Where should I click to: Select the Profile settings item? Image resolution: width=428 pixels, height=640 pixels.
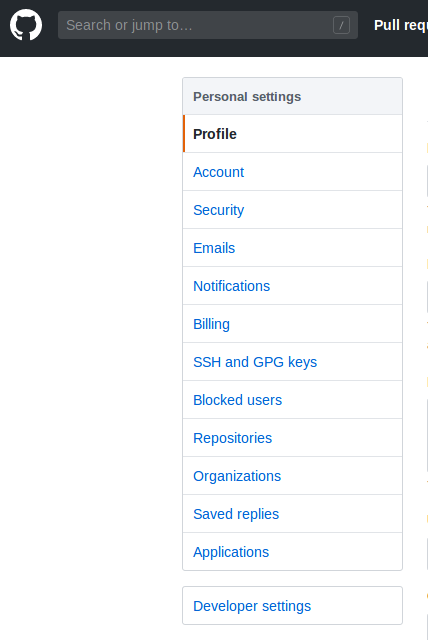pos(293,134)
